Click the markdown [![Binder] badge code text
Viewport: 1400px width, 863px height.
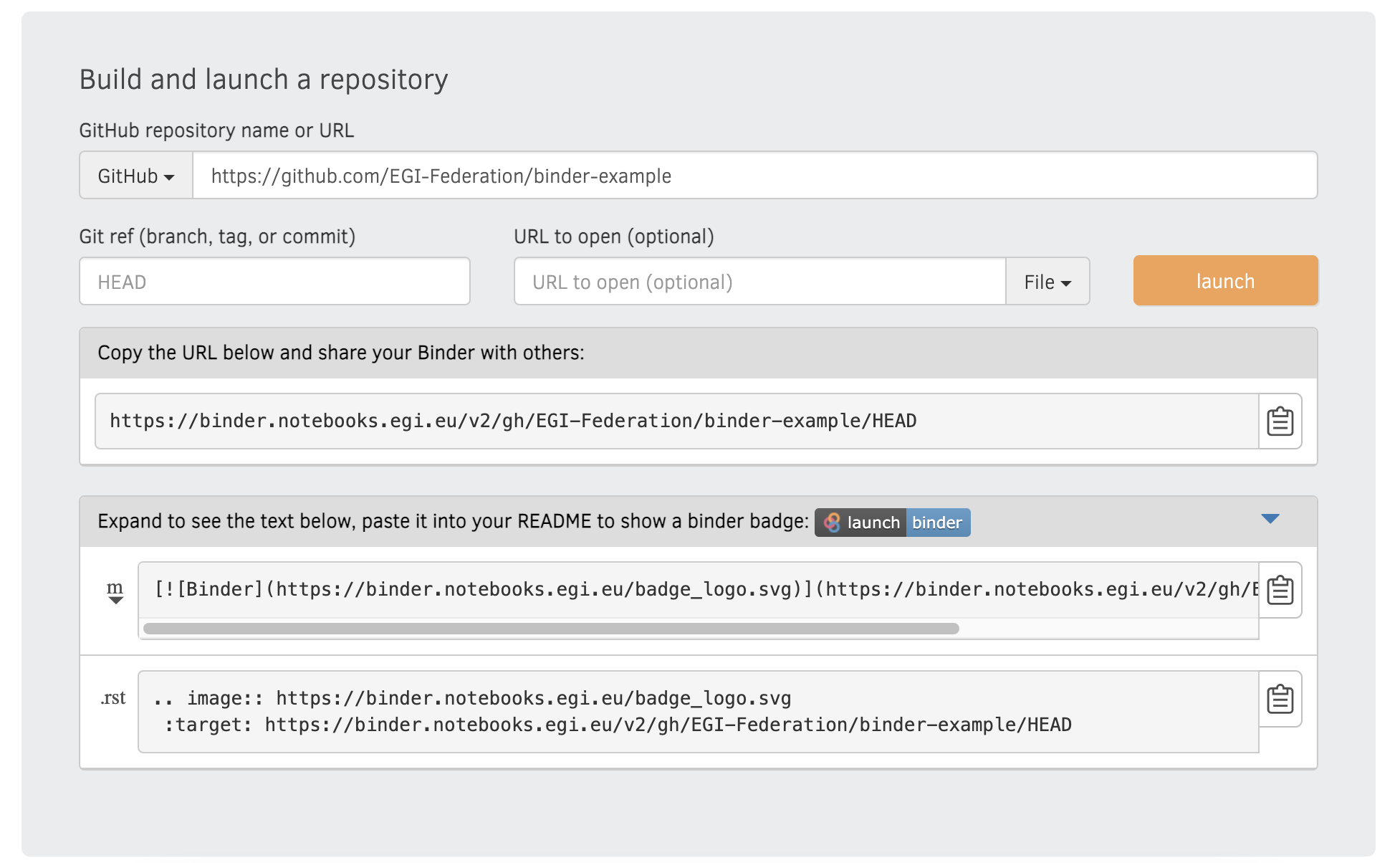click(706, 589)
